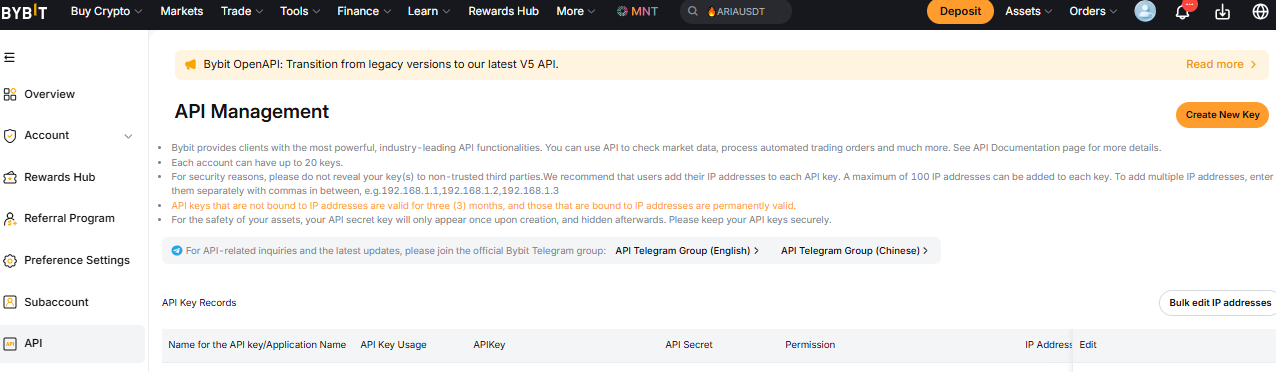Open the profile avatar icon
This screenshot has height=372, width=1276.
click(x=1145, y=12)
